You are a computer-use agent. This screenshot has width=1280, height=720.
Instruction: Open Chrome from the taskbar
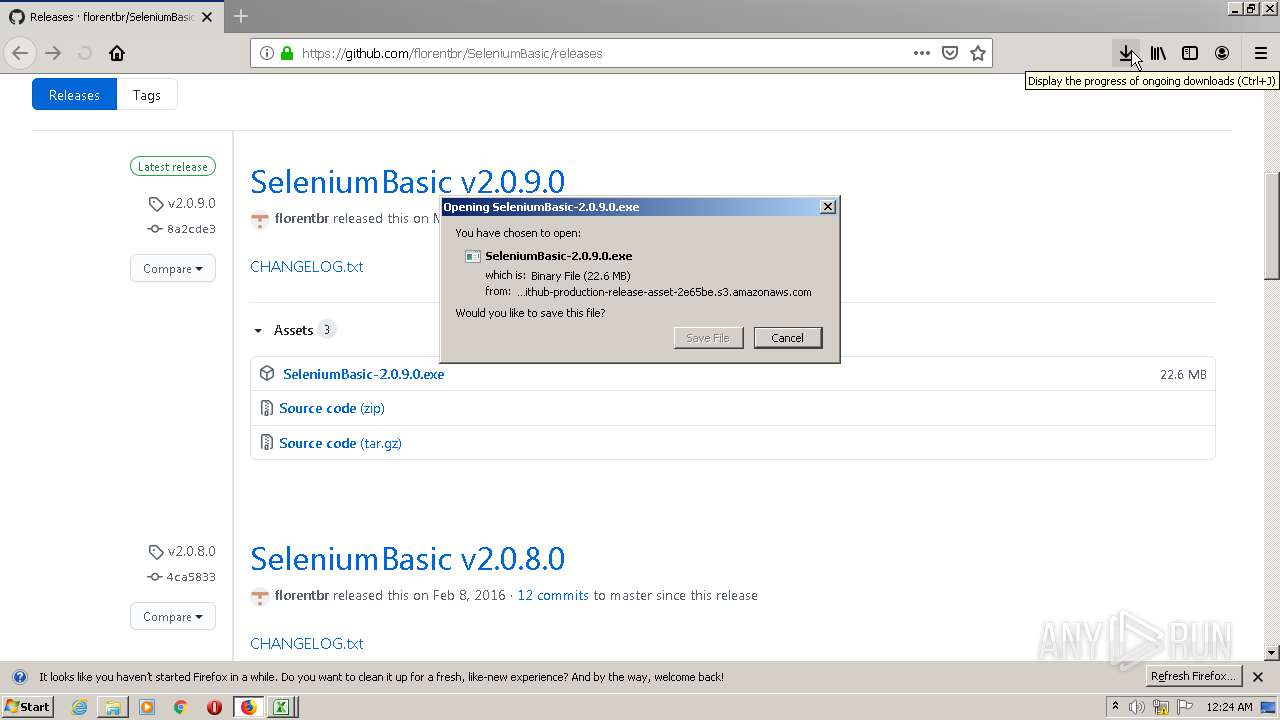coord(180,707)
